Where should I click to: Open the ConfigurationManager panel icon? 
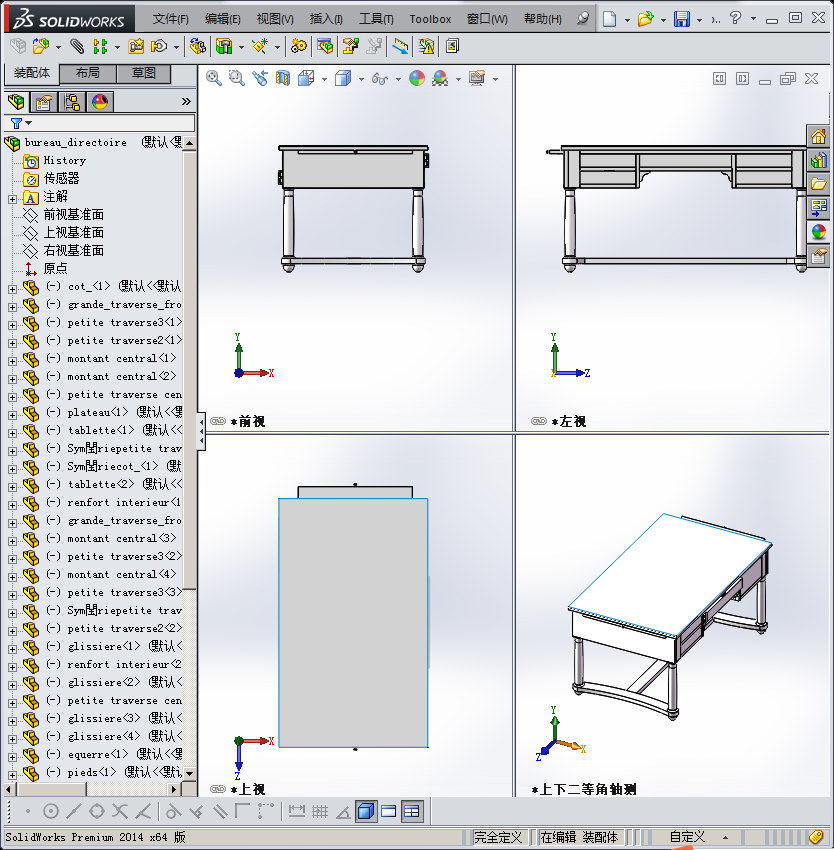(72, 101)
